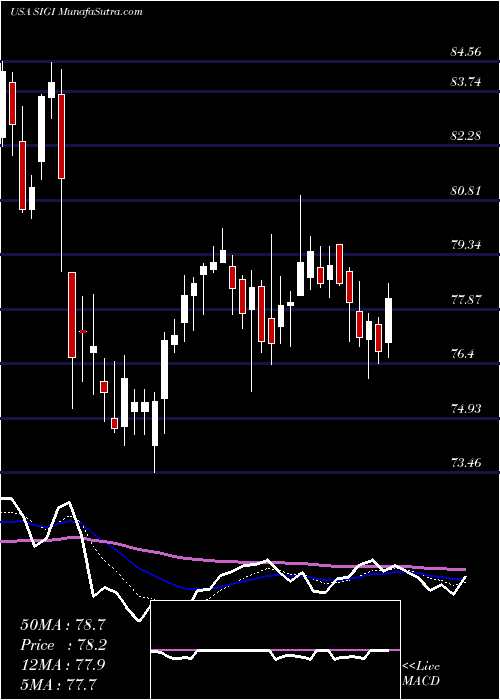This screenshot has height=700, width=500.
Task: Click the 77.87 price level label
Action: (x=466, y=300)
